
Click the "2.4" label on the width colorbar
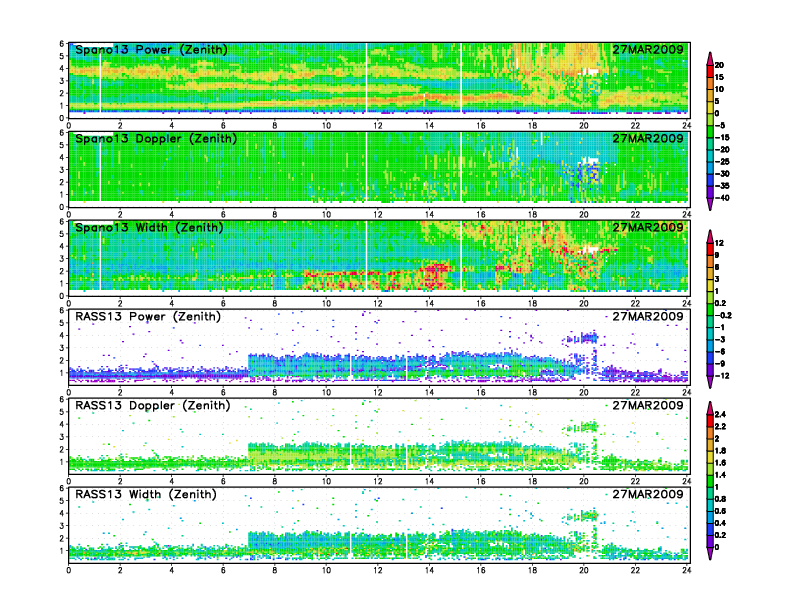coord(720,415)
